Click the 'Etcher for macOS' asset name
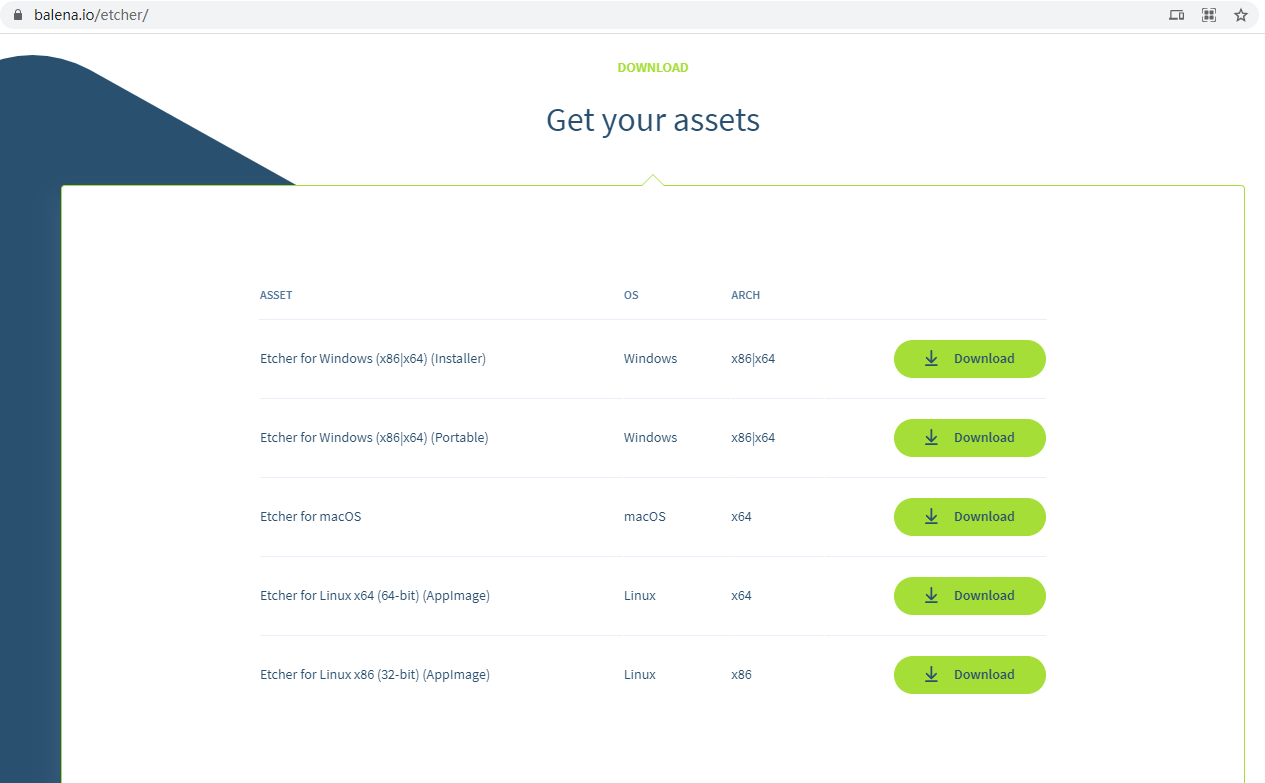 pos(311,517)
